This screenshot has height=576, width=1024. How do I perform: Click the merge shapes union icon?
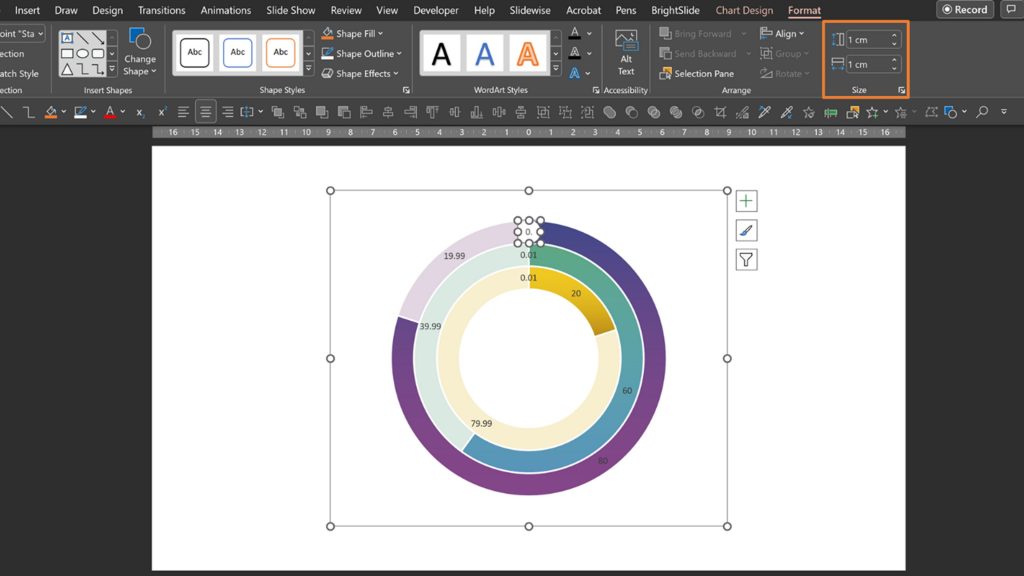pyautogui.click(x=609, y=112)
